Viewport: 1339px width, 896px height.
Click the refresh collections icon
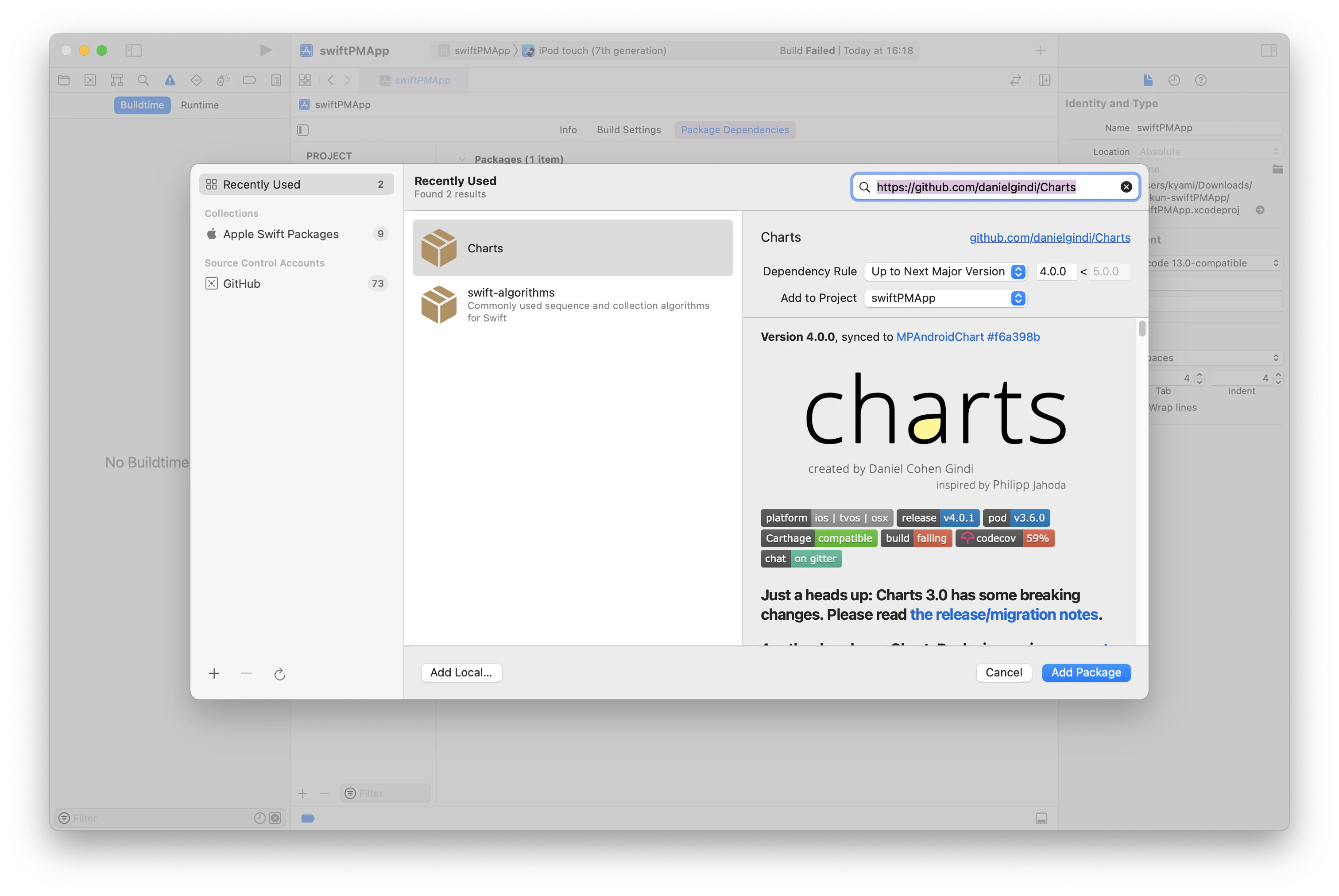(x=279, y=674)
